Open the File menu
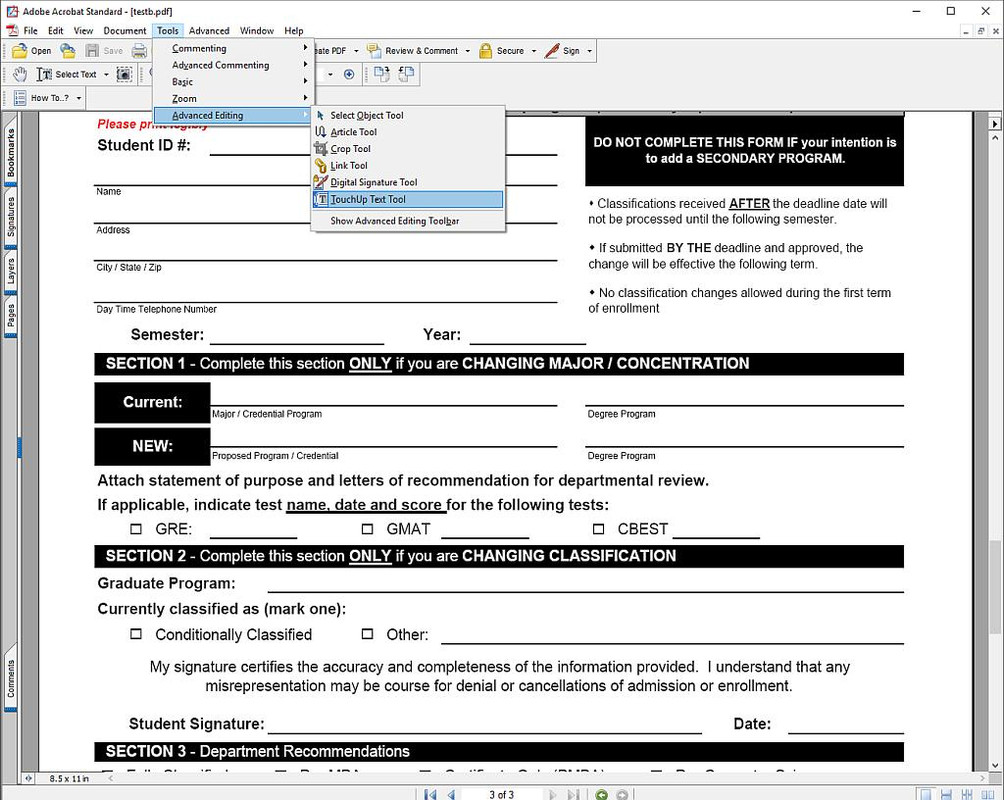 point(30,31)
